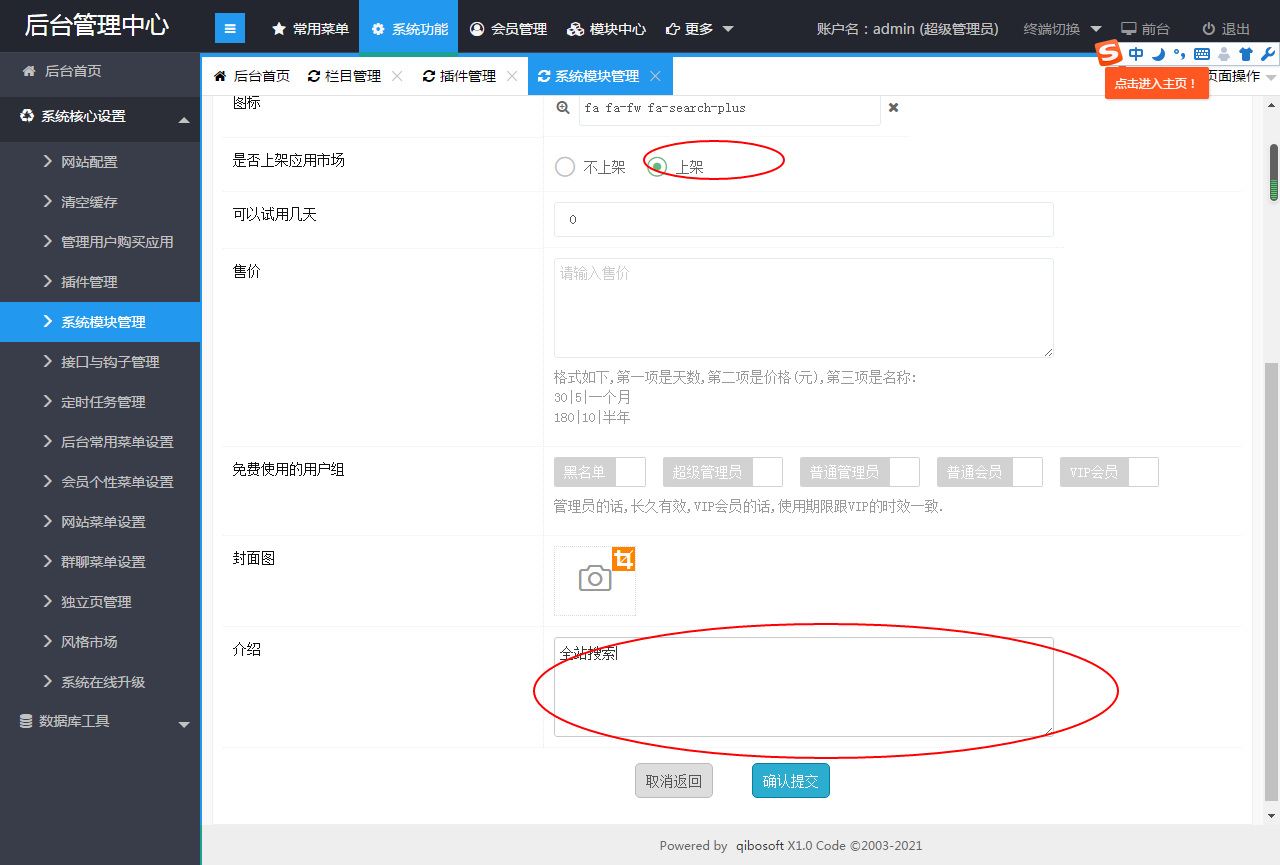1280x865 pixels.
Task: Click the 确认提交 button
Action: point(790,781)
